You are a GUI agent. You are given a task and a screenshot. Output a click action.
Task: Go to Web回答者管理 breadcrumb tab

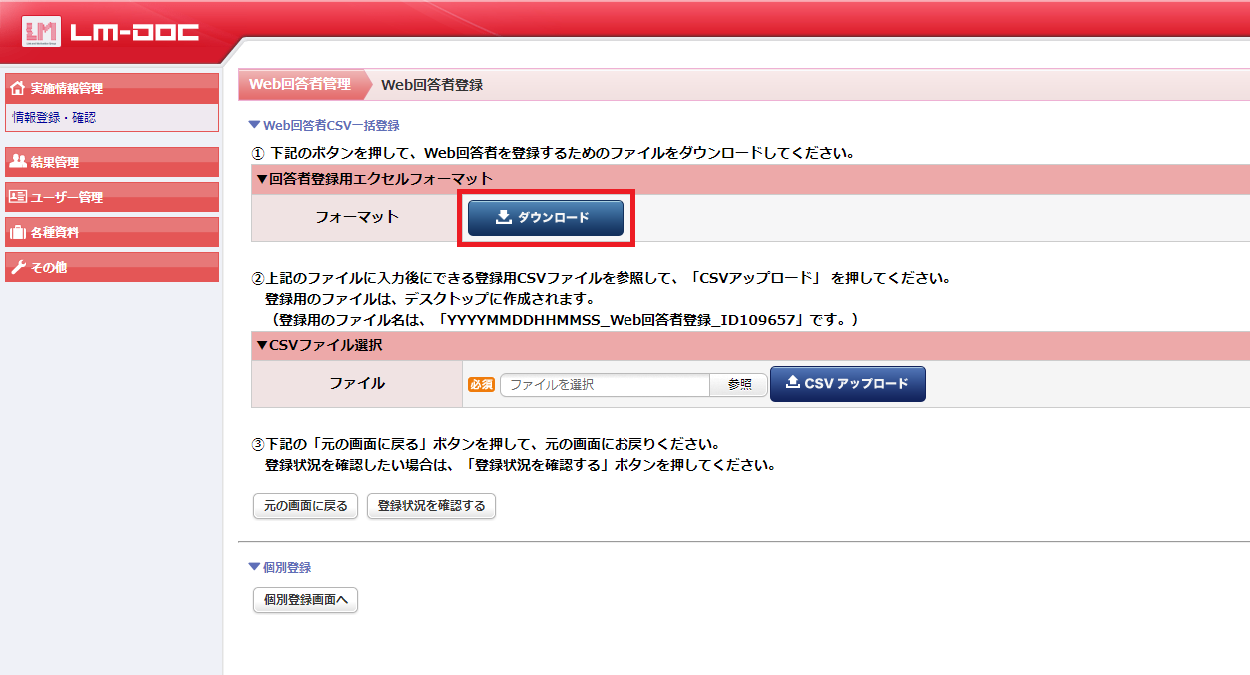tap(299, 84)
